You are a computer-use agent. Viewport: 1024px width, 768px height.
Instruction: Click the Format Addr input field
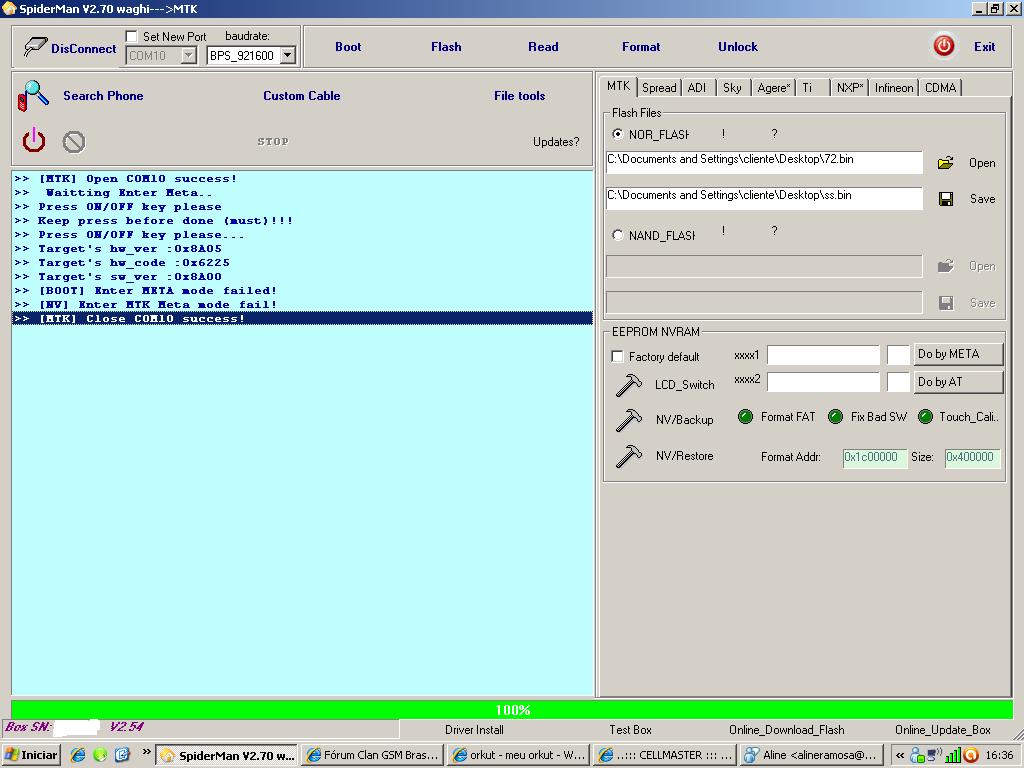875,457
